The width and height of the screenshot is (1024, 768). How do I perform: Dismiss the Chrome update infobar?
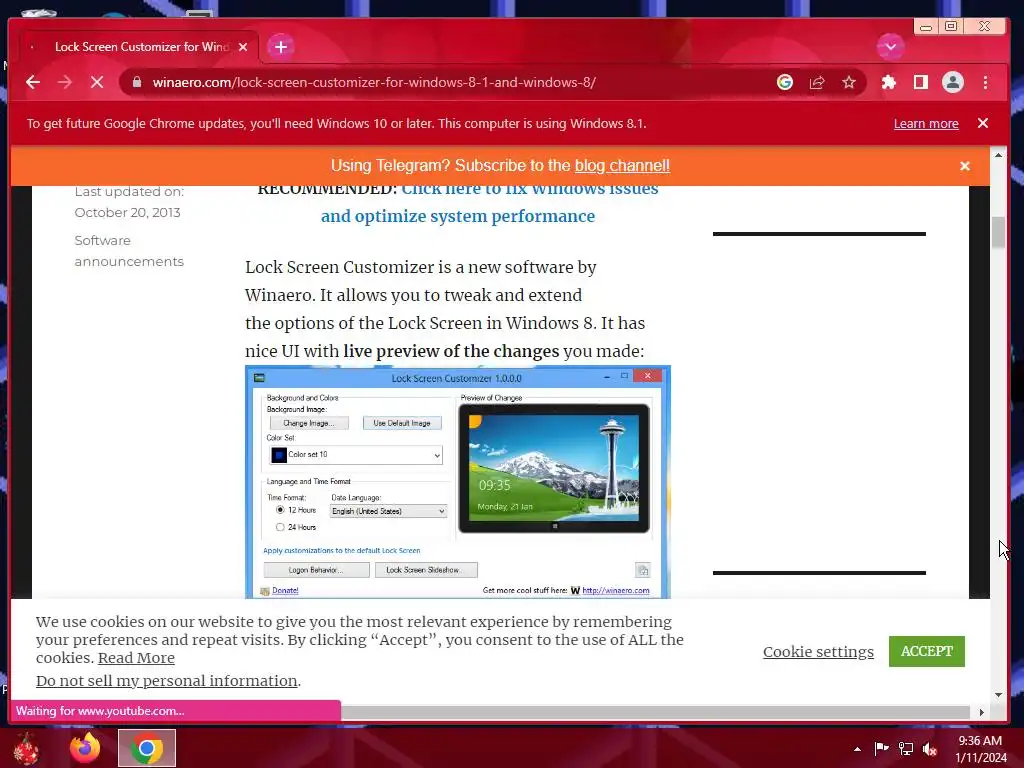point(983,123)
